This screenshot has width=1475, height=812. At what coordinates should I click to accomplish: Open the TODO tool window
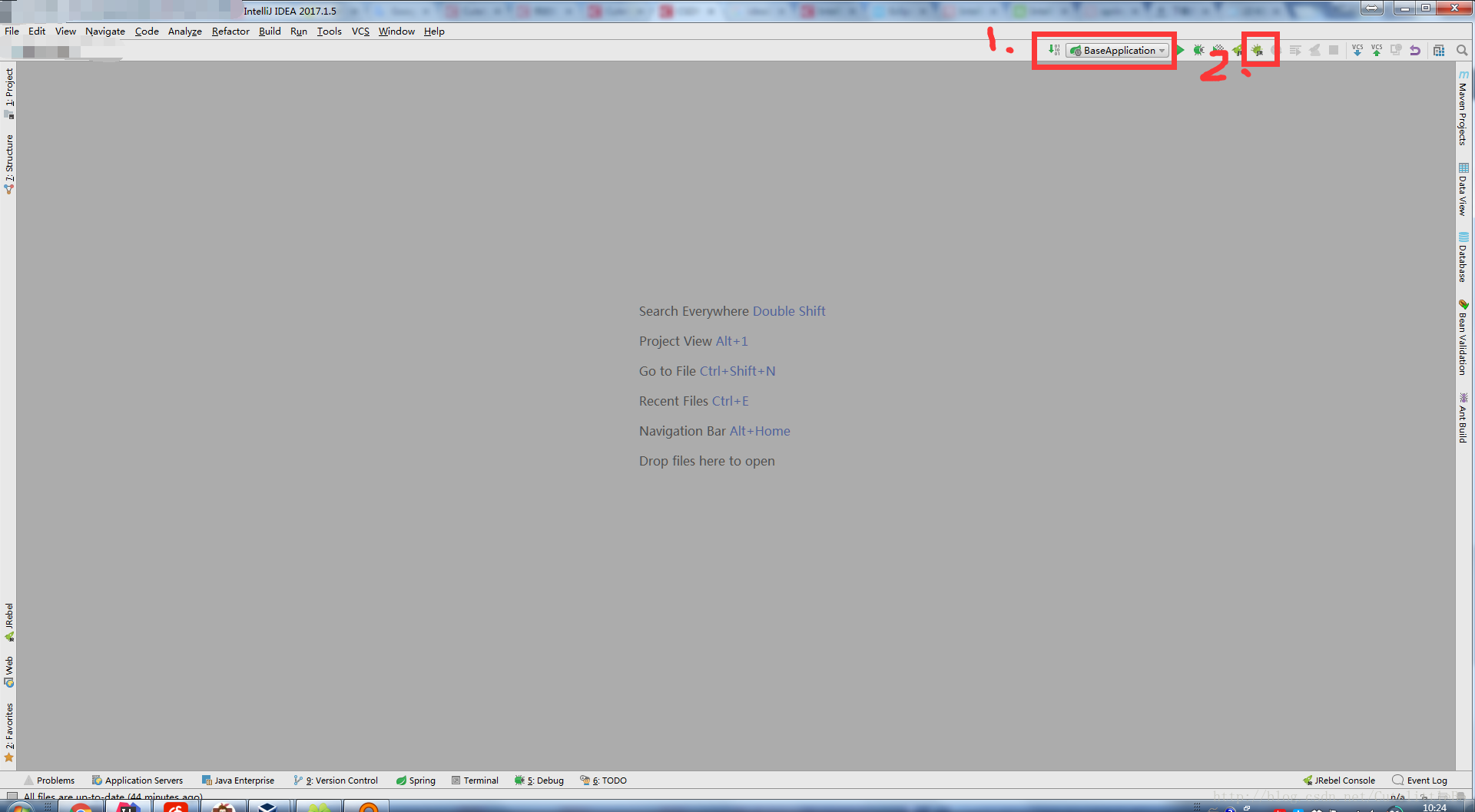(604, 781)
